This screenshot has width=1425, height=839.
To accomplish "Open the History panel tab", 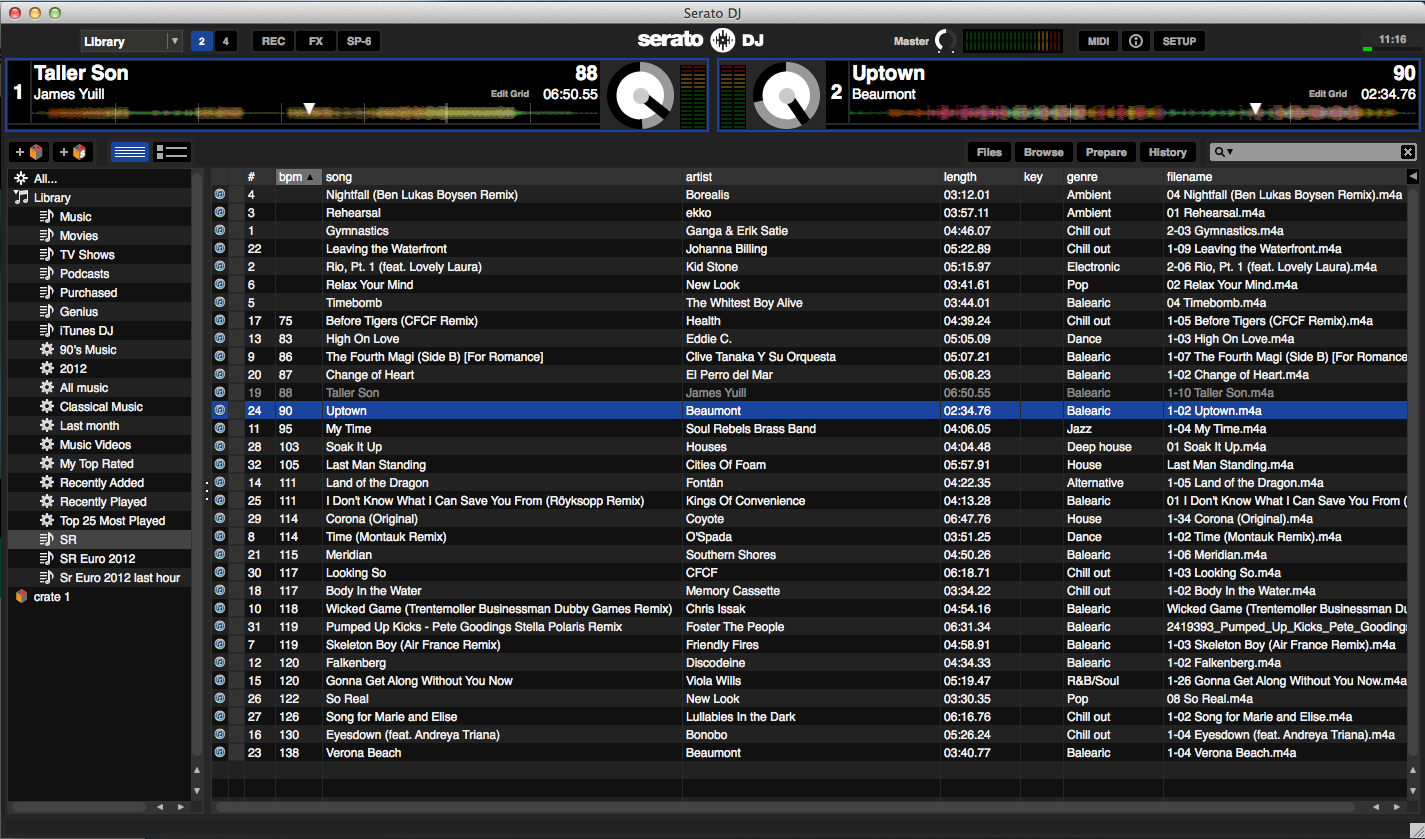I will coord(1167,152).
